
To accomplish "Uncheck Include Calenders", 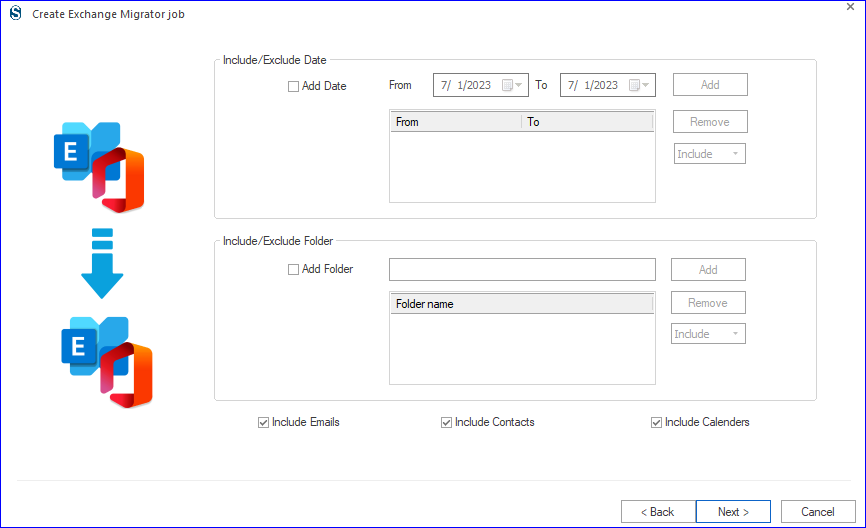I will [x=656, y=423].
